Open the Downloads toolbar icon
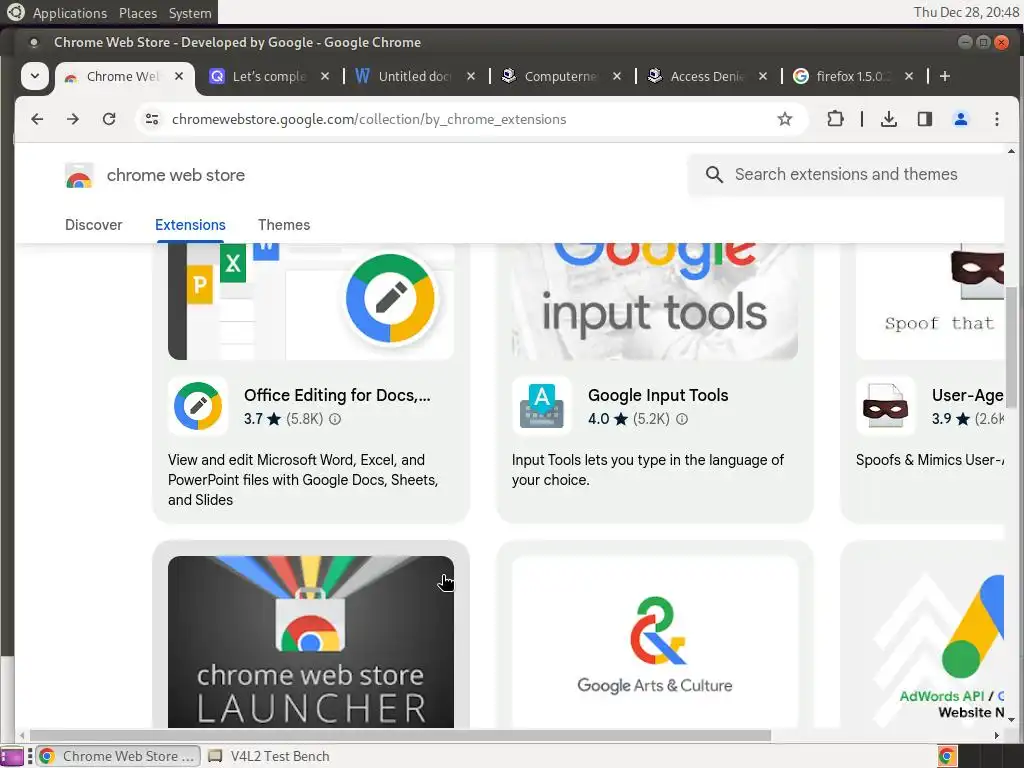Image resolution: width=1024 pixels, height=768 pixels. 889,119
